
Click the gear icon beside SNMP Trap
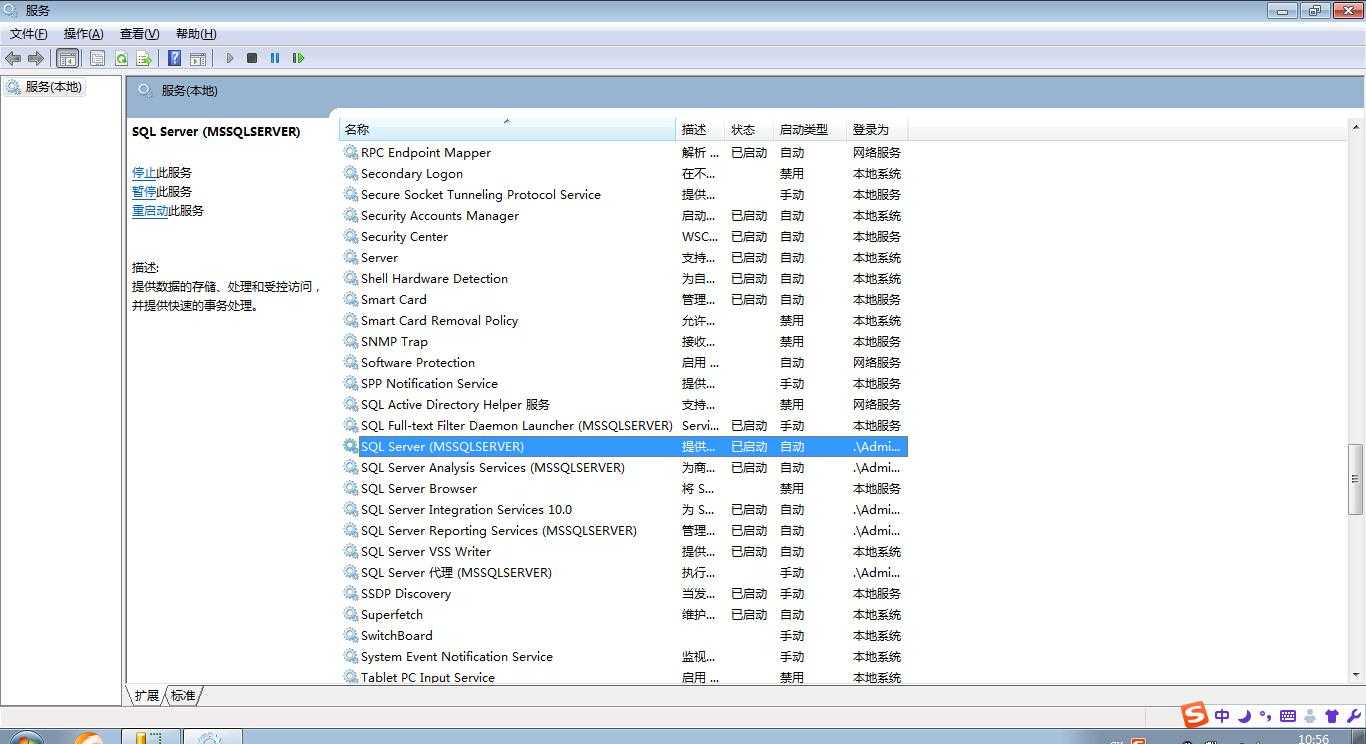351,341
